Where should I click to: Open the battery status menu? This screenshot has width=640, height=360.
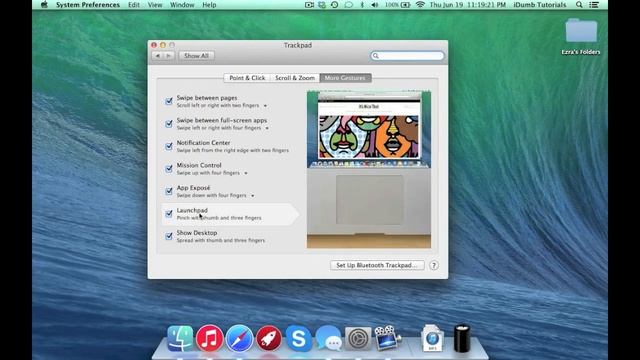[x=398, y=5]
